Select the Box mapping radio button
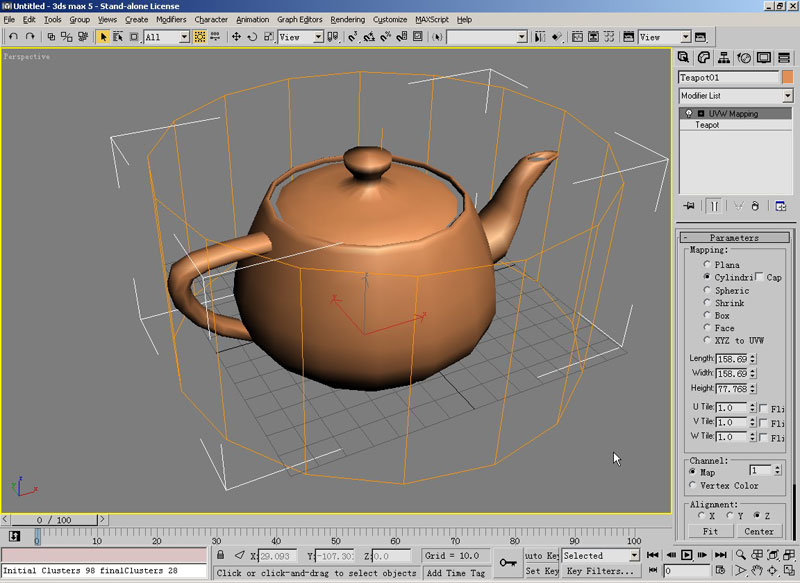This screenshot has width=800, height=583. [708, 315]
